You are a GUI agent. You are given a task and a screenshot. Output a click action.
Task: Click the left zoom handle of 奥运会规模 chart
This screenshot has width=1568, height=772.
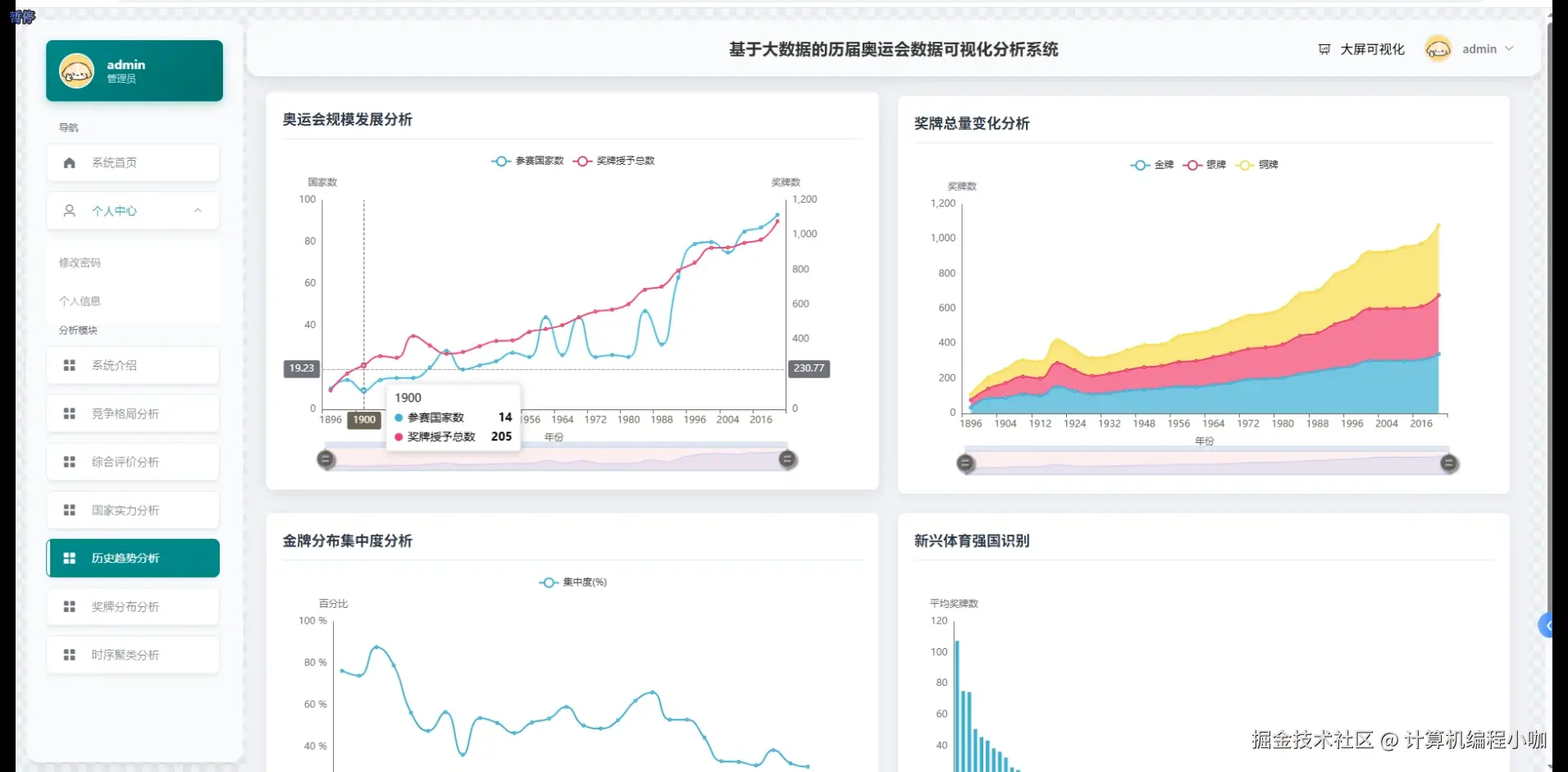(x=326, y=459)
